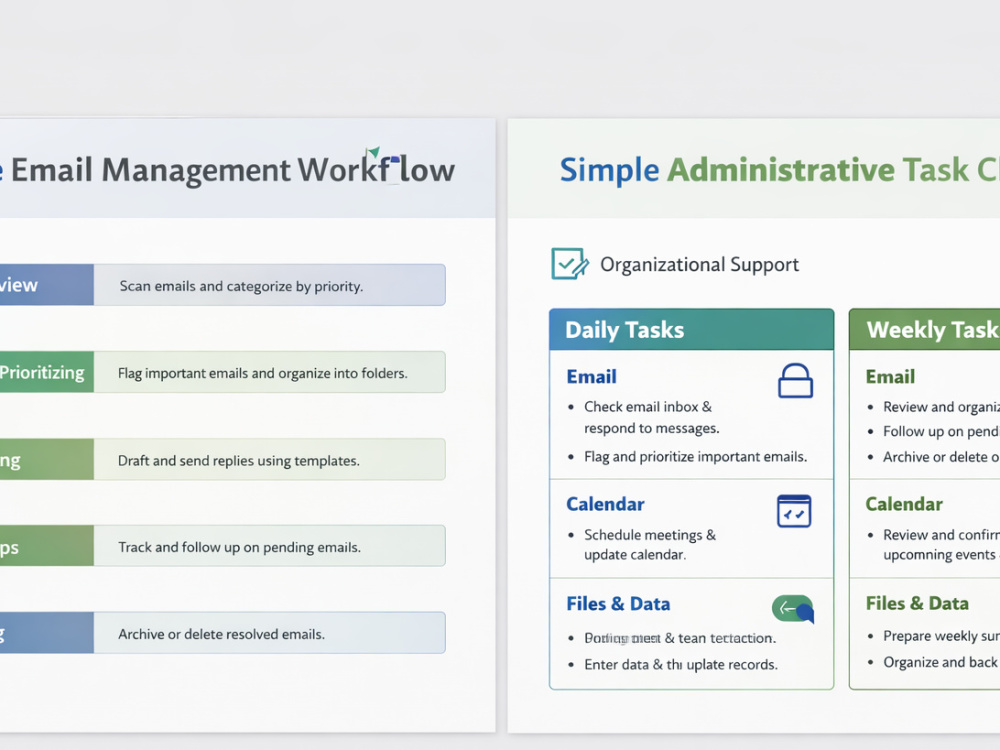Click the calendar icon in Daily Calendar section
1000x750 pixels.
794,511
